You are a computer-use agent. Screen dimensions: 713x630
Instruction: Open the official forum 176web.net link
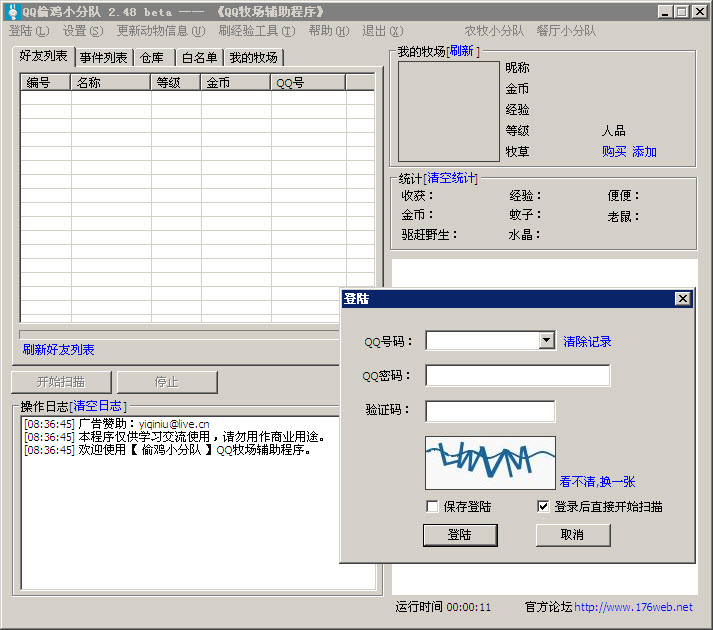pos(633,607)
